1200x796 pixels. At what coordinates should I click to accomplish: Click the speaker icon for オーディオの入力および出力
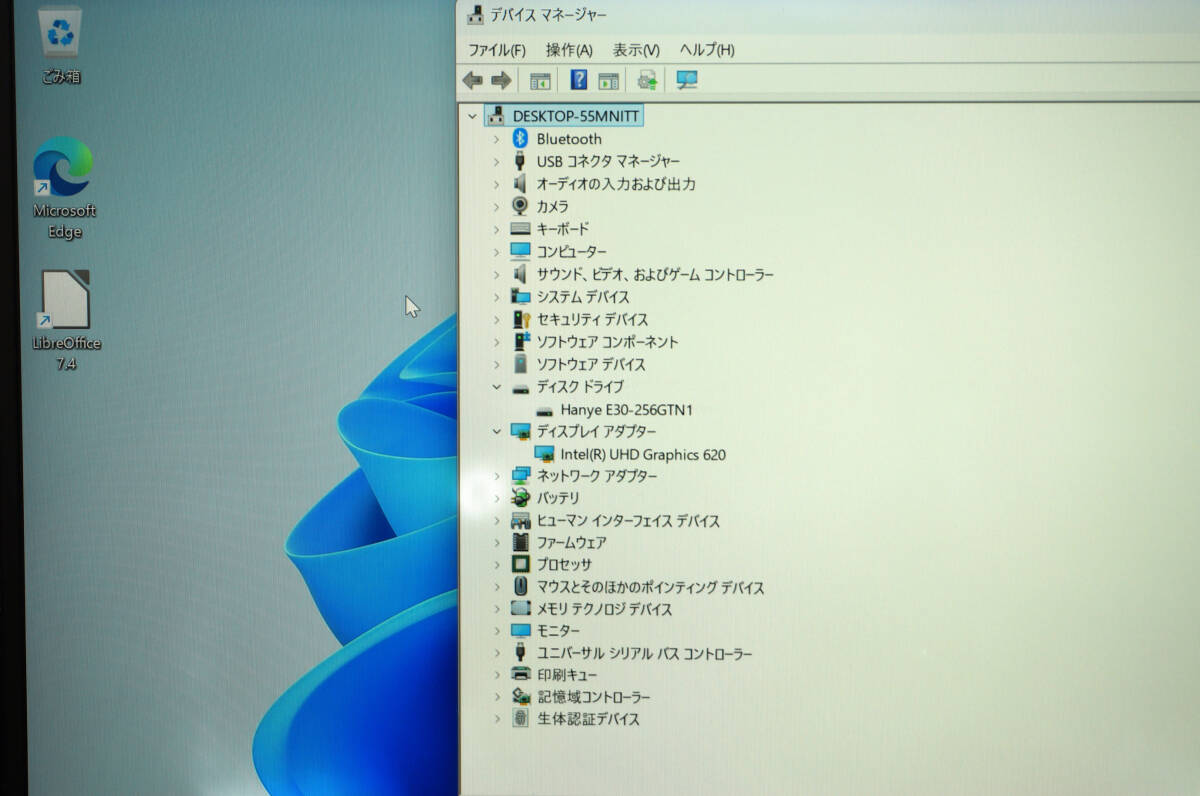[x=520, y=184]
